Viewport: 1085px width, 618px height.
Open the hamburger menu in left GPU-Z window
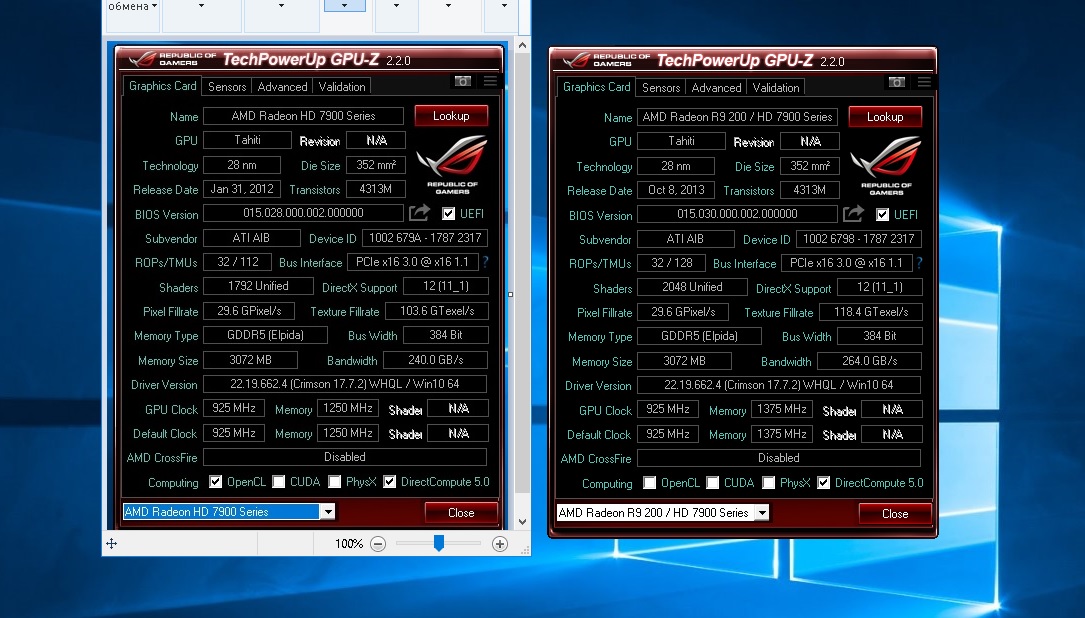pos(491,82)
